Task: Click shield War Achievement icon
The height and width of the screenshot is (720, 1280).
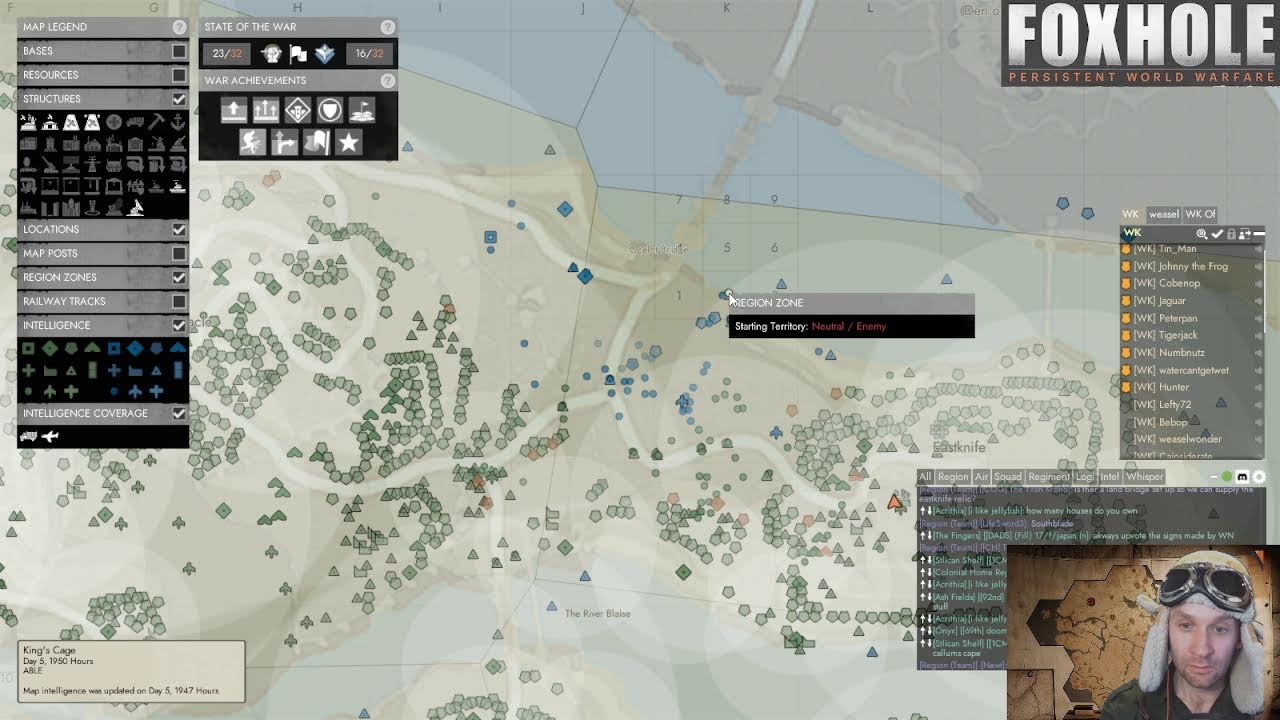Action: 330,110
